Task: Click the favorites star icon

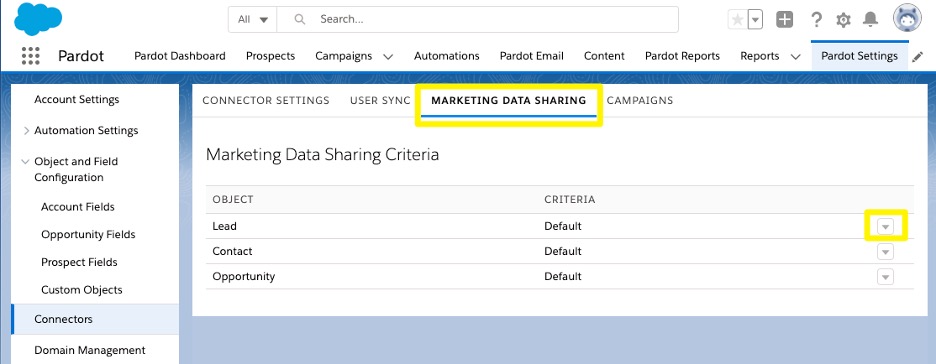Action: (x=738, y=20)
